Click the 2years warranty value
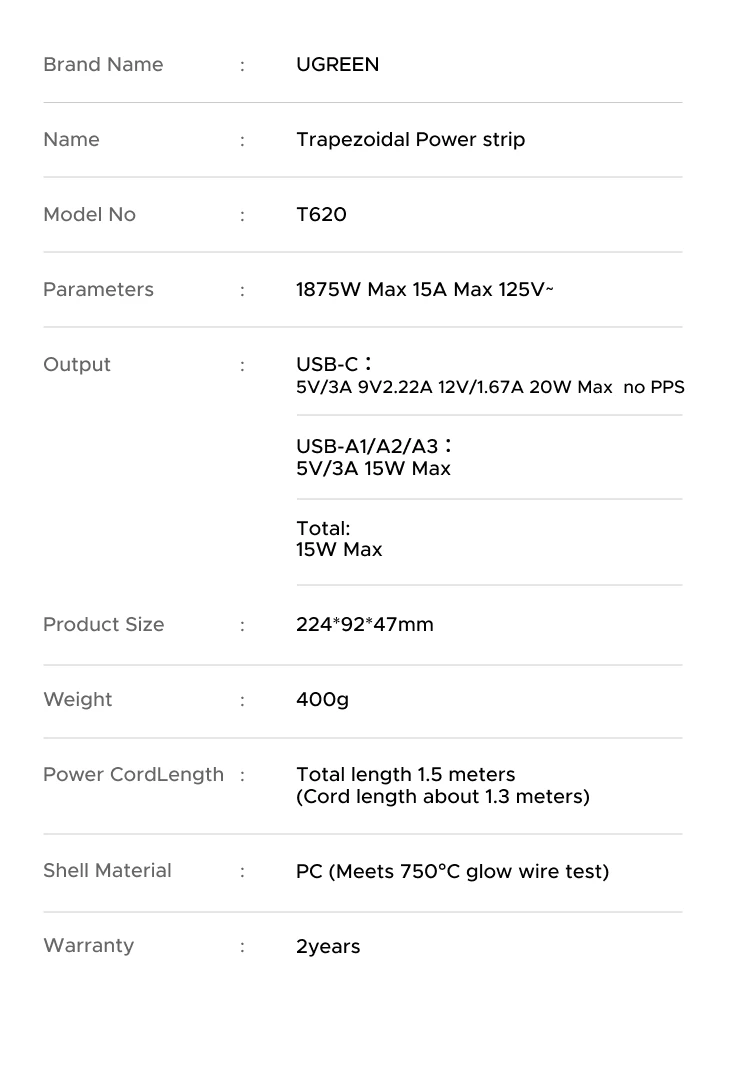The width and height of the screenshot is (750, 1081). pyautogui.click(x=328, y=947)
